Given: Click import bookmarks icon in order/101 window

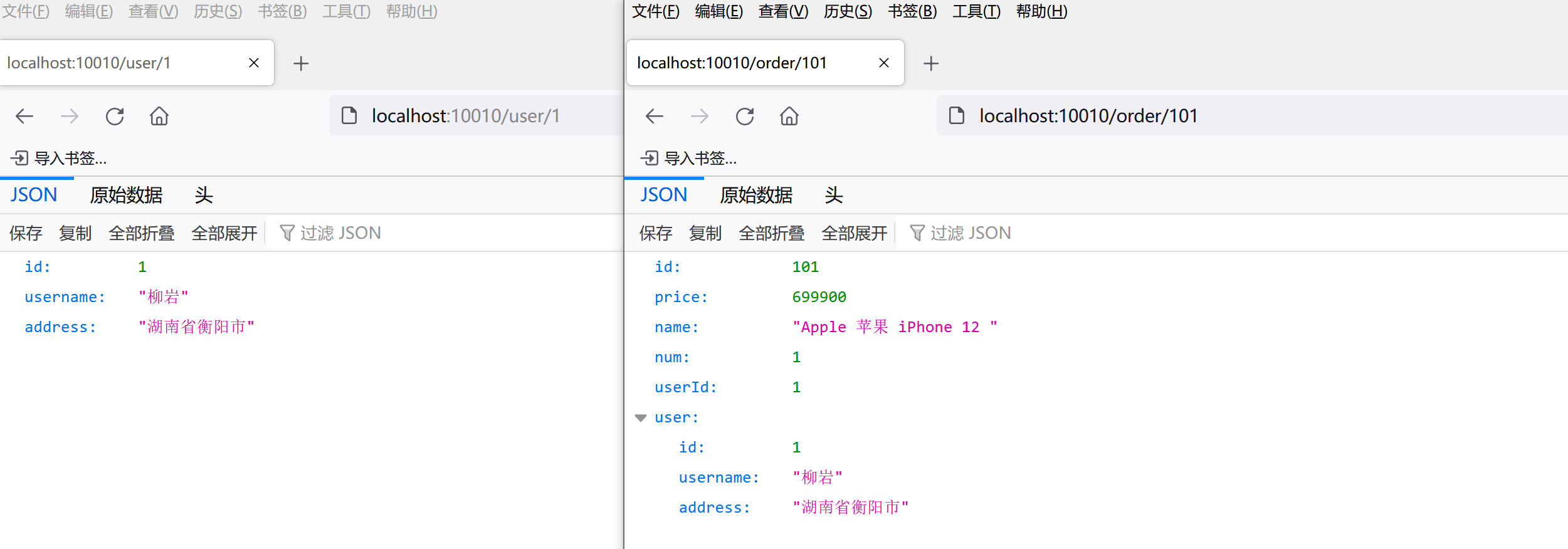Looking at the screenshot, I should (x=650, y=158).
